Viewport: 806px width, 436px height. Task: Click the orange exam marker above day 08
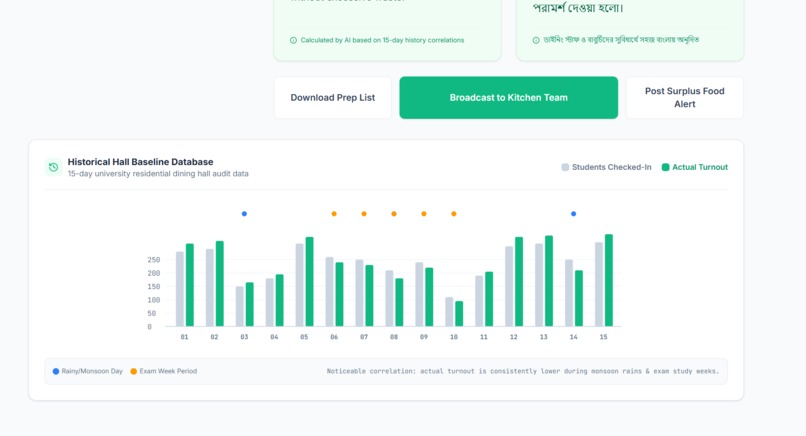394,214
